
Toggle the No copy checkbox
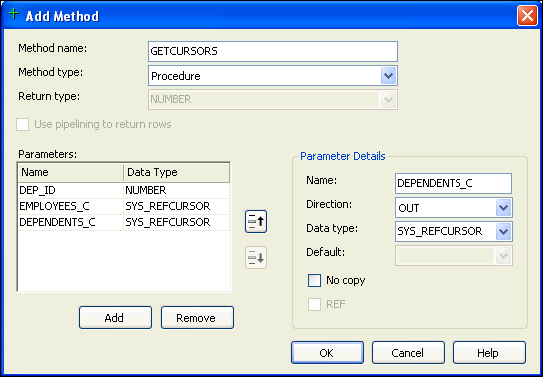[314, 280]
